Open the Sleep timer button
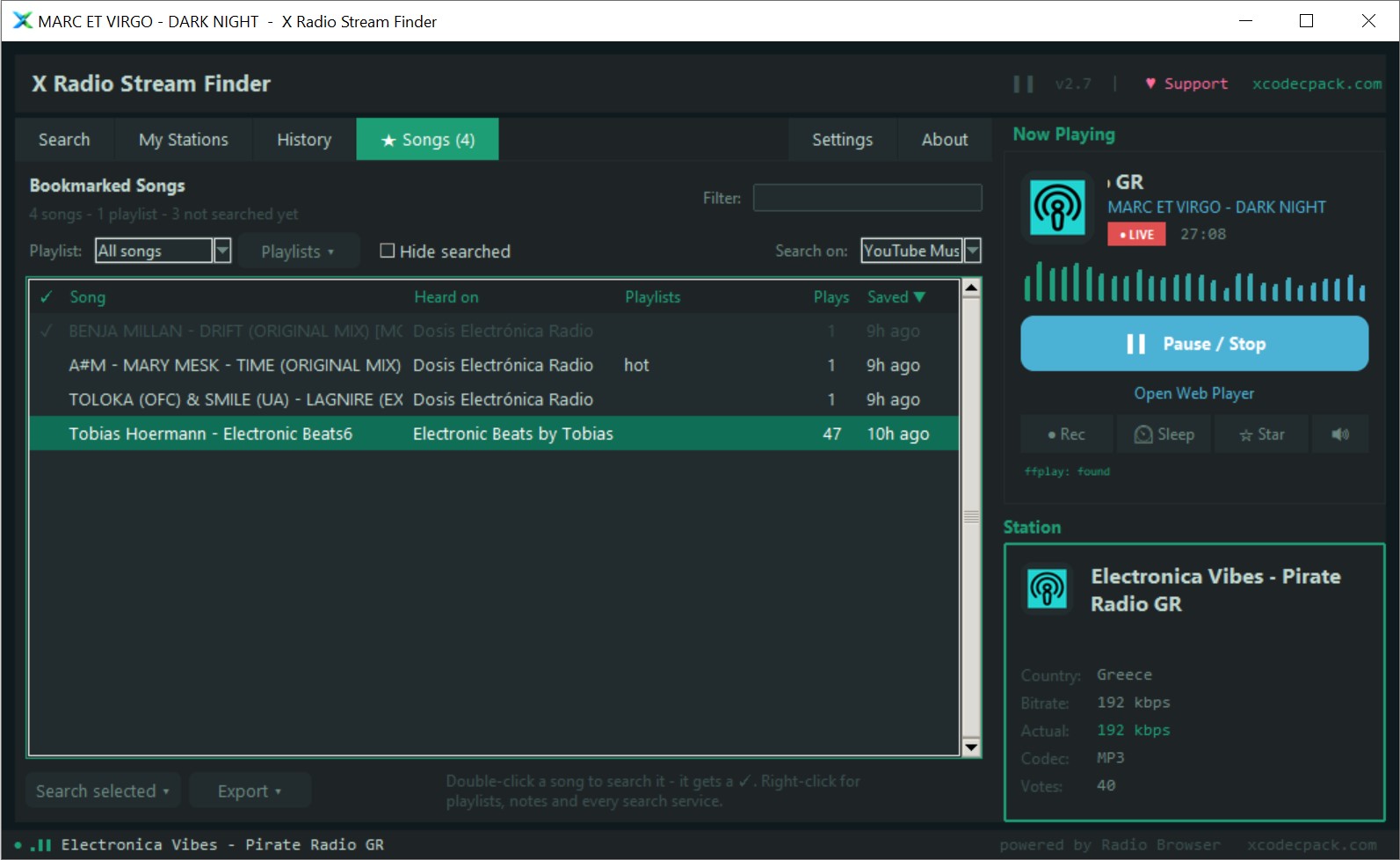1400x860 pixels. coord(1164,434)
